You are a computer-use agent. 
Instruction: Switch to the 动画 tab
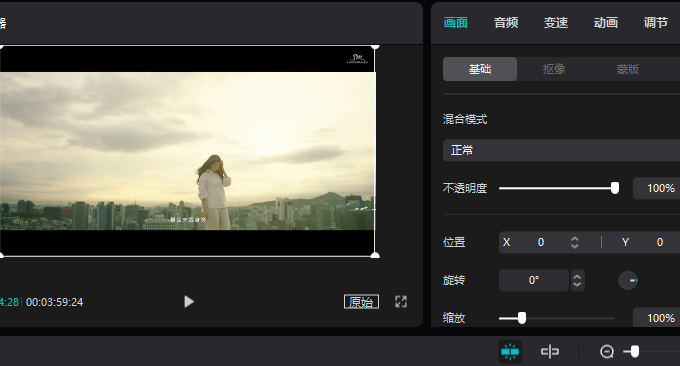click(605, 23)
